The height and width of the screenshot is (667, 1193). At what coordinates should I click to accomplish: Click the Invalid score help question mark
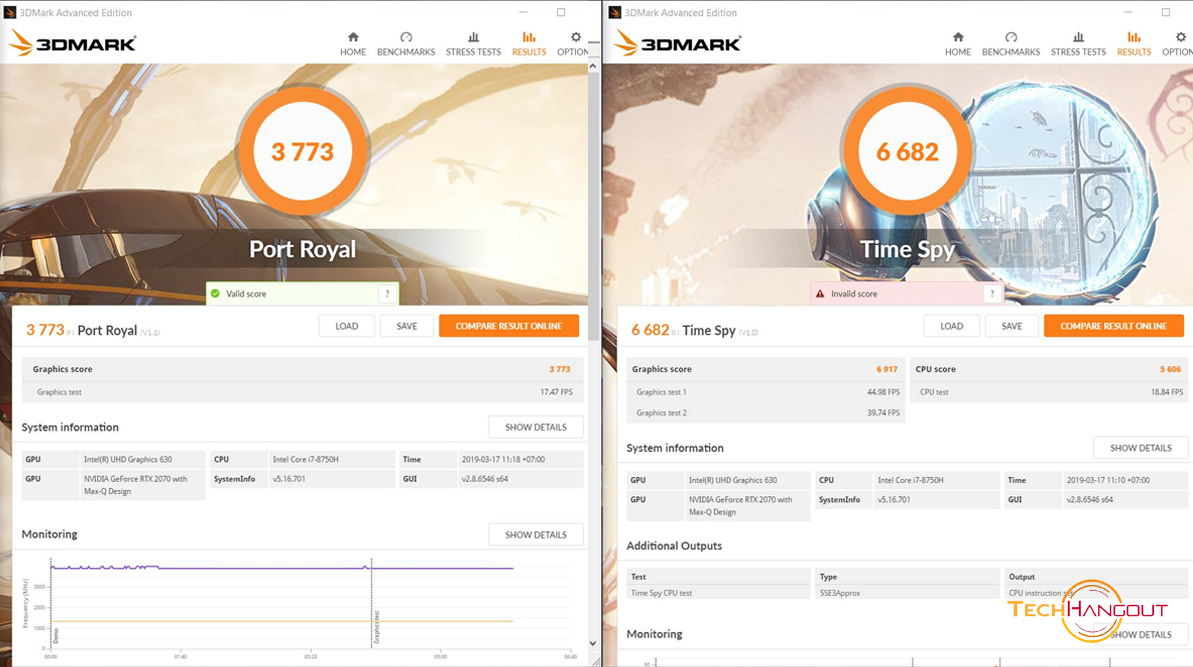tap(992, 294)
